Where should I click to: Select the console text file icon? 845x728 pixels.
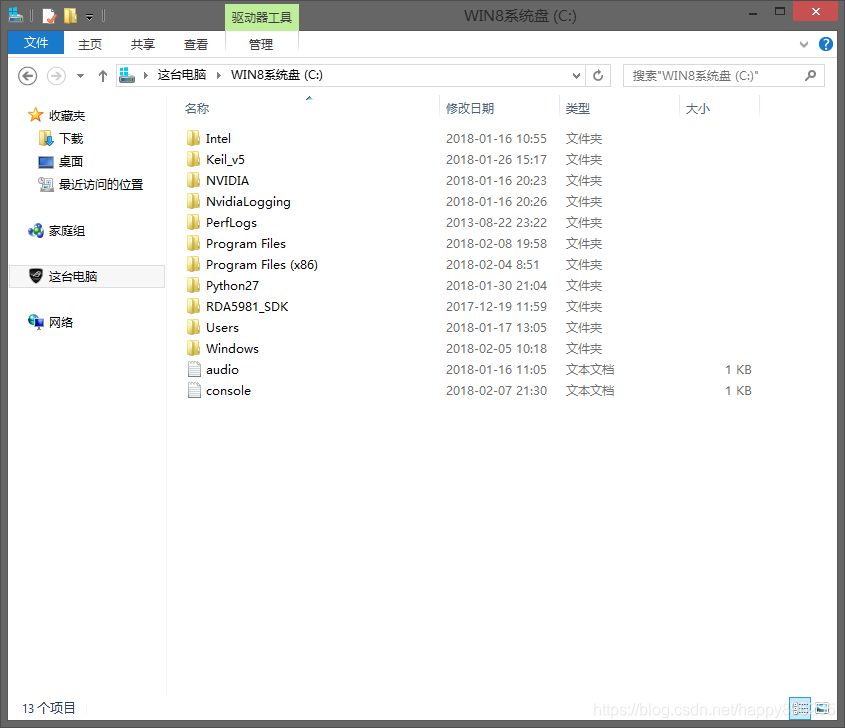click(x=194, y=391)
